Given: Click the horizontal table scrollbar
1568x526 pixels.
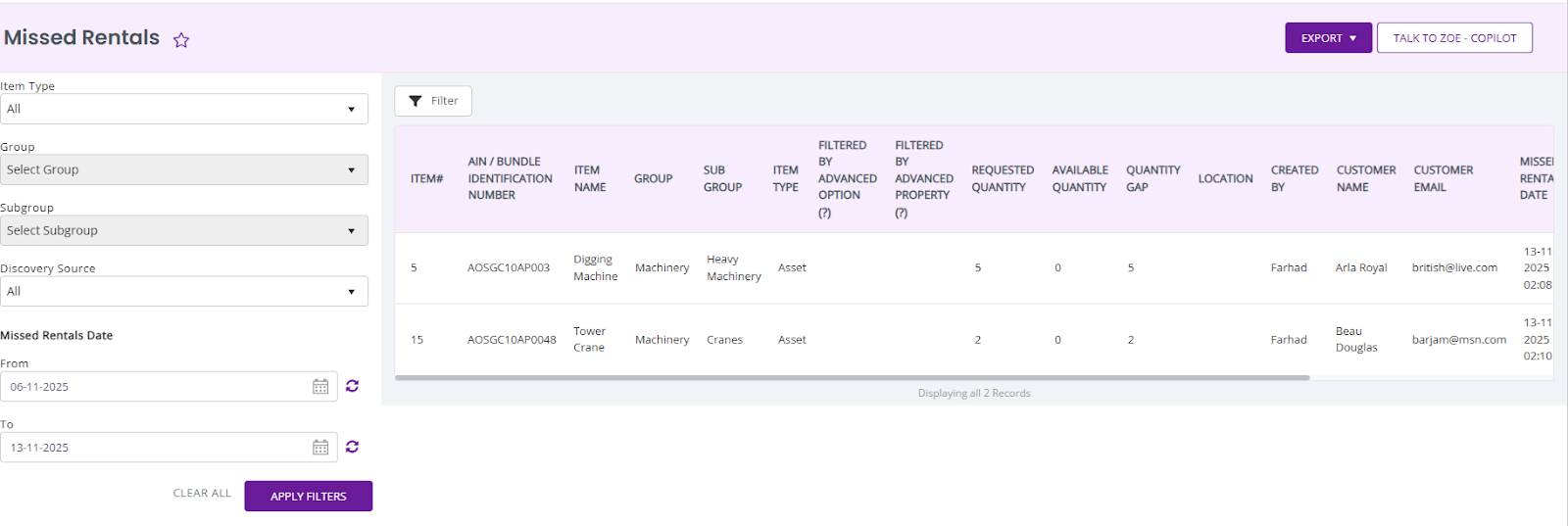Looking at the screenshot, I should click(852, 377).
